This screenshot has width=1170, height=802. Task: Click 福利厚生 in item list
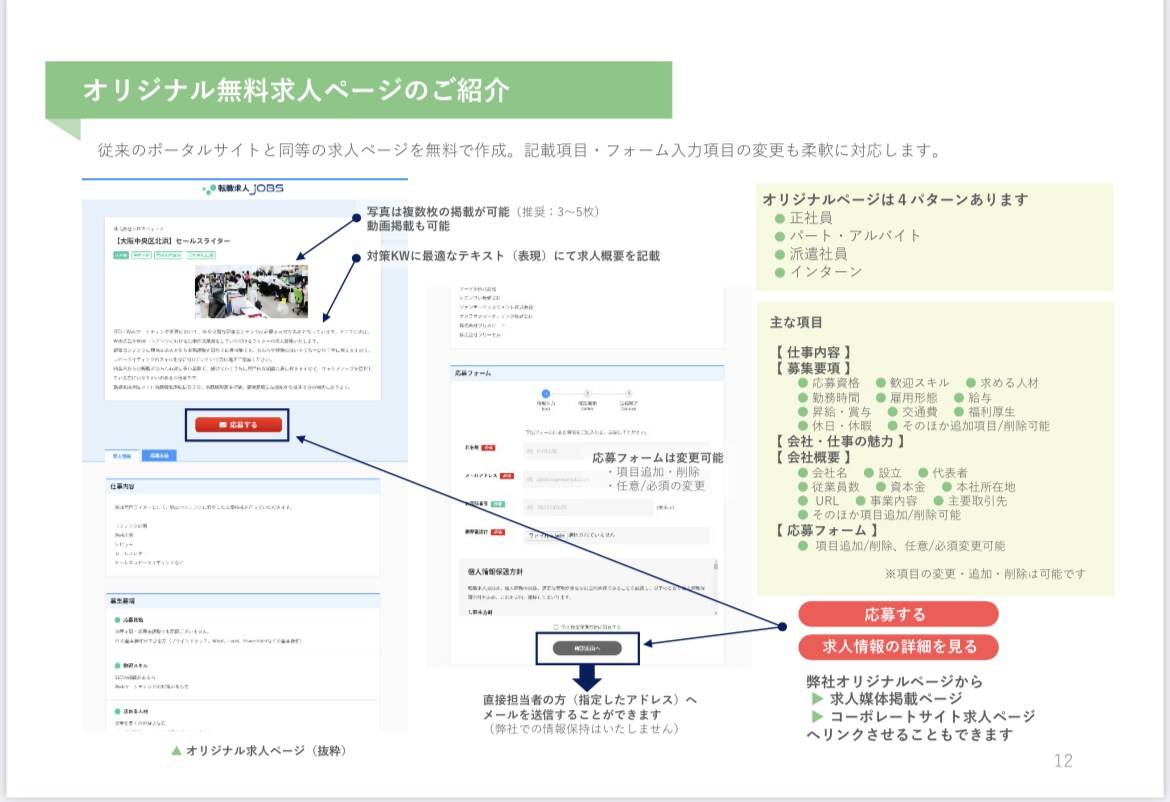pos(992,411)
